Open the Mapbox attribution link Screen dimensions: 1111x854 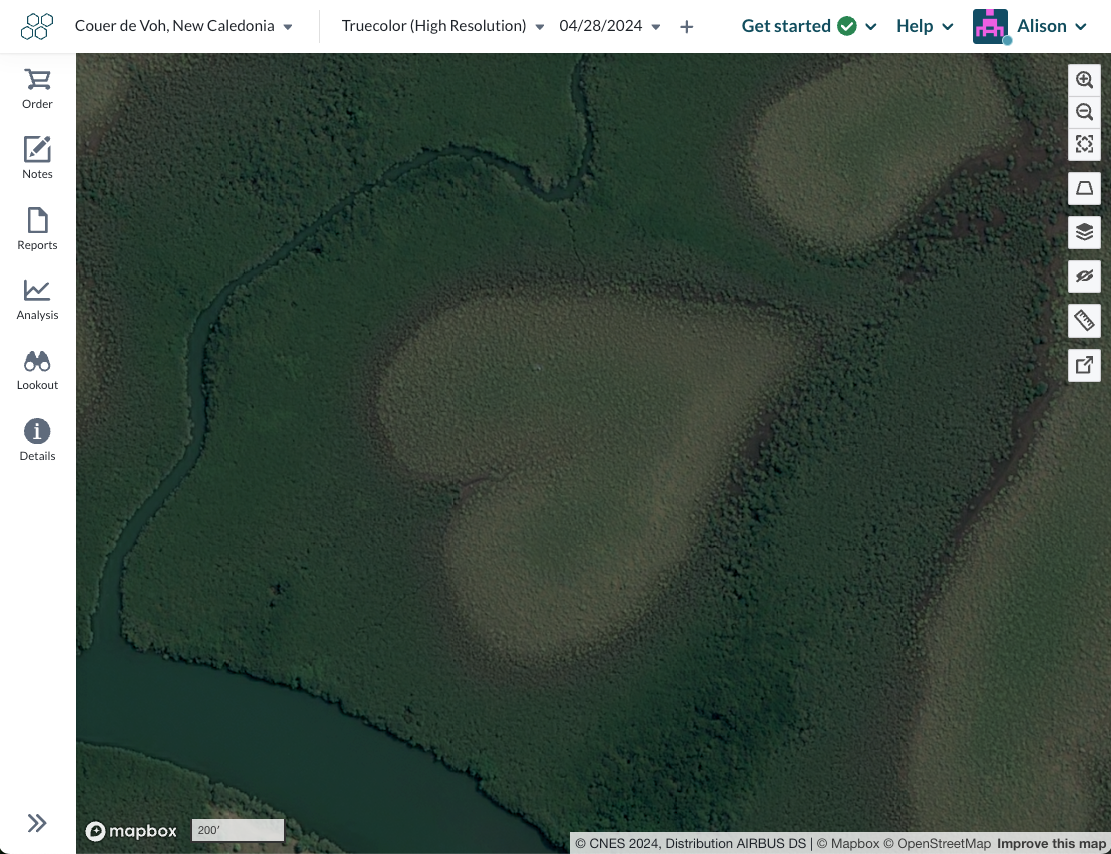pyautogui.click(x=847, y=843)
